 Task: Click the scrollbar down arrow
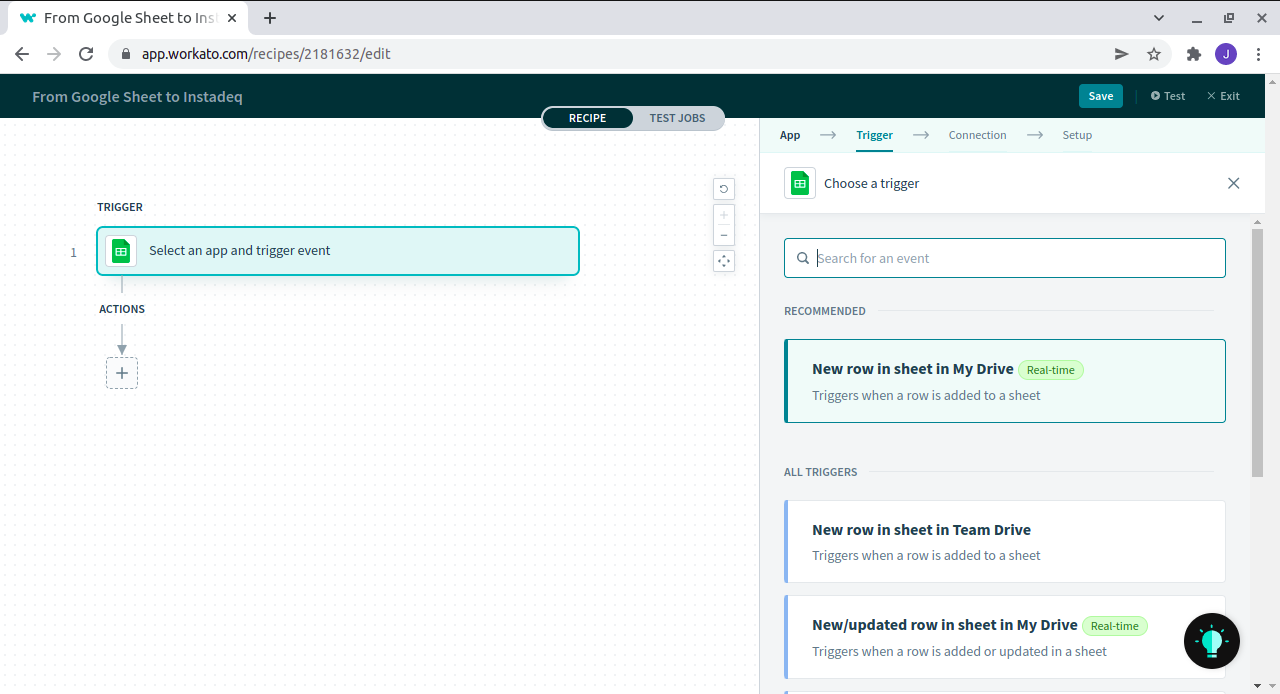[1258, 686]
